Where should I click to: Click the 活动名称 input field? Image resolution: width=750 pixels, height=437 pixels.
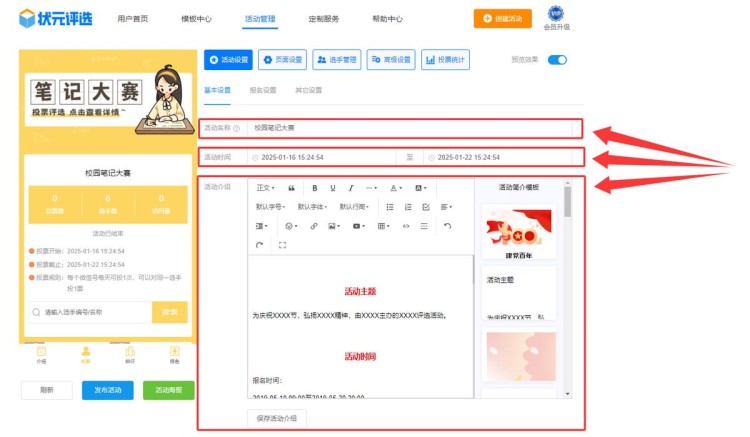point(412,128)
